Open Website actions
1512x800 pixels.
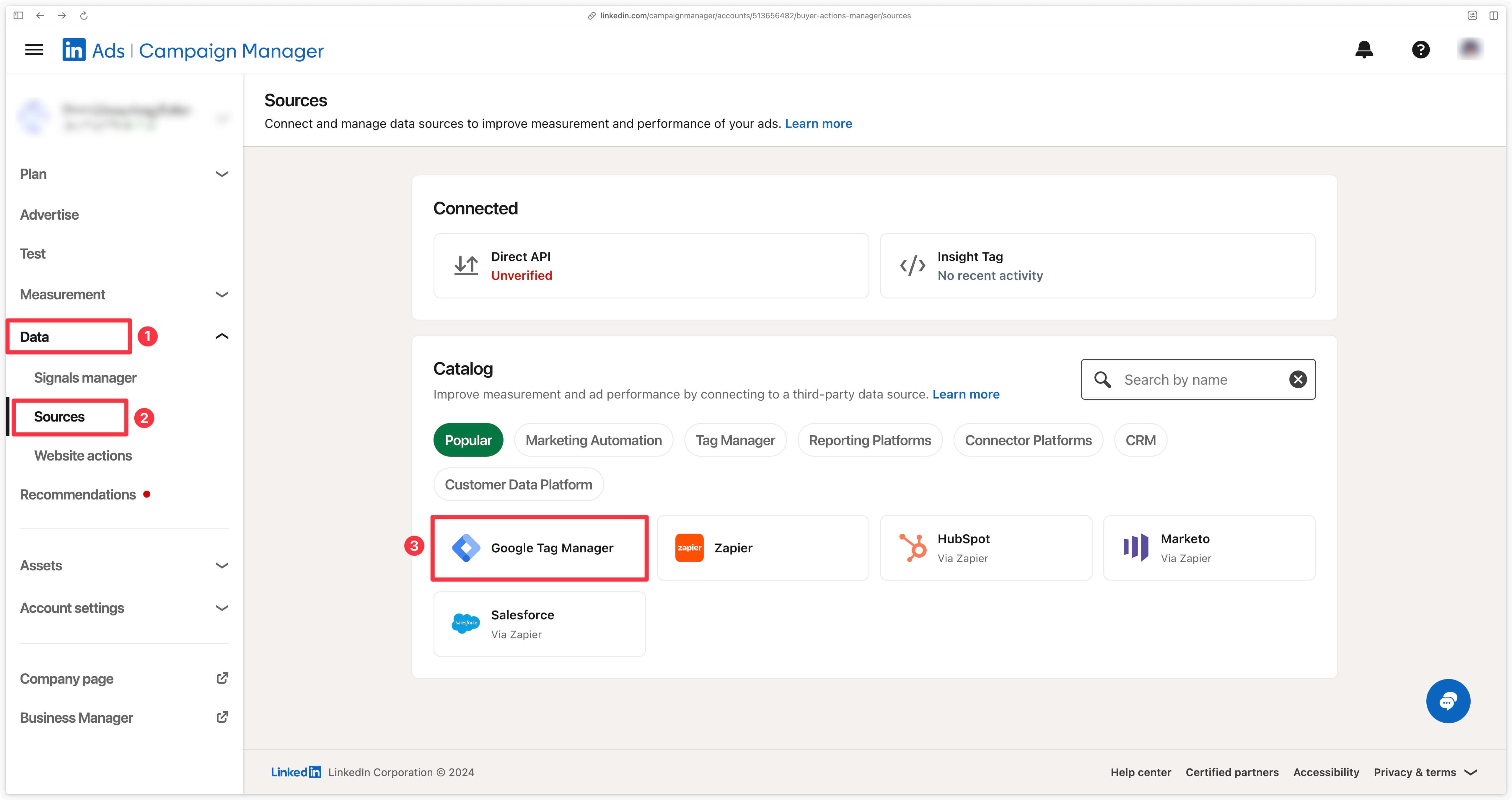[x=83, y=456]
